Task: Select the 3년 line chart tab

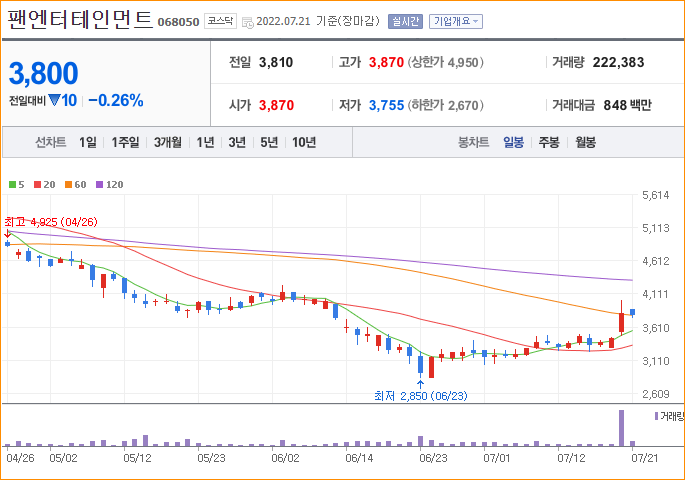Action: point(237,142)
